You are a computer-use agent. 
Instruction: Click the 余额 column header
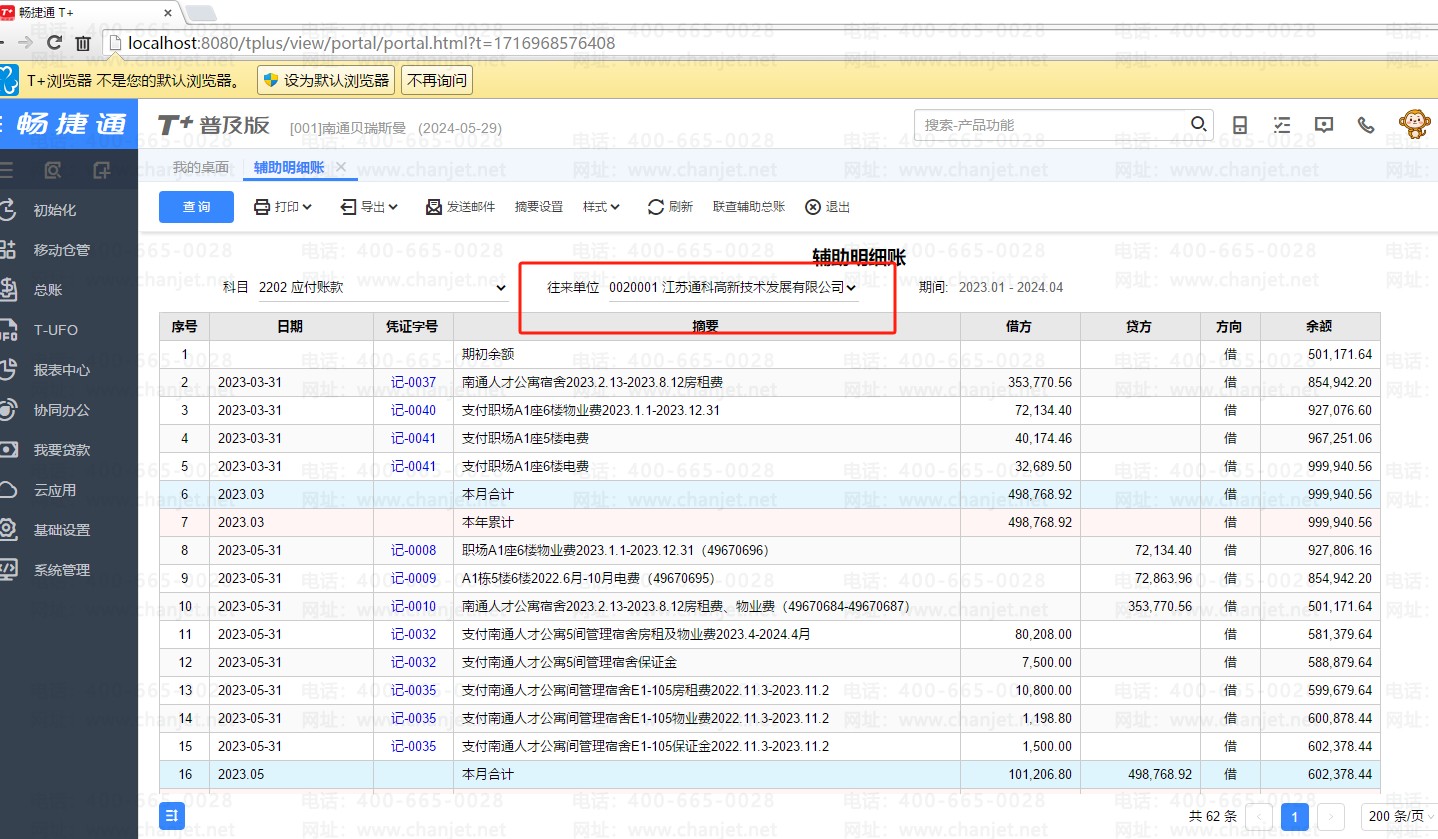point(1320,326)
